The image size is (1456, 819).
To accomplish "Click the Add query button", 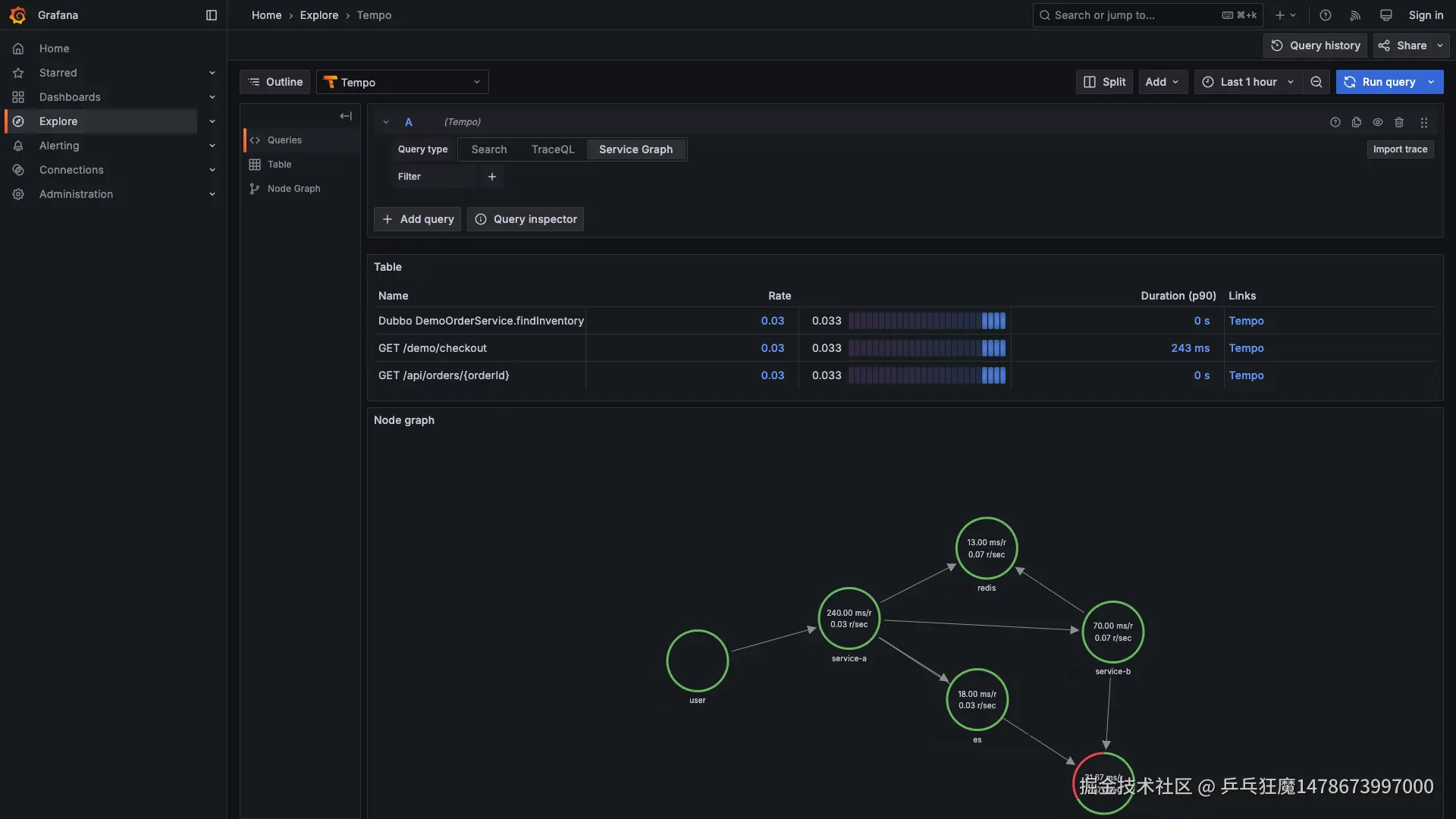I will click(418, 219).
